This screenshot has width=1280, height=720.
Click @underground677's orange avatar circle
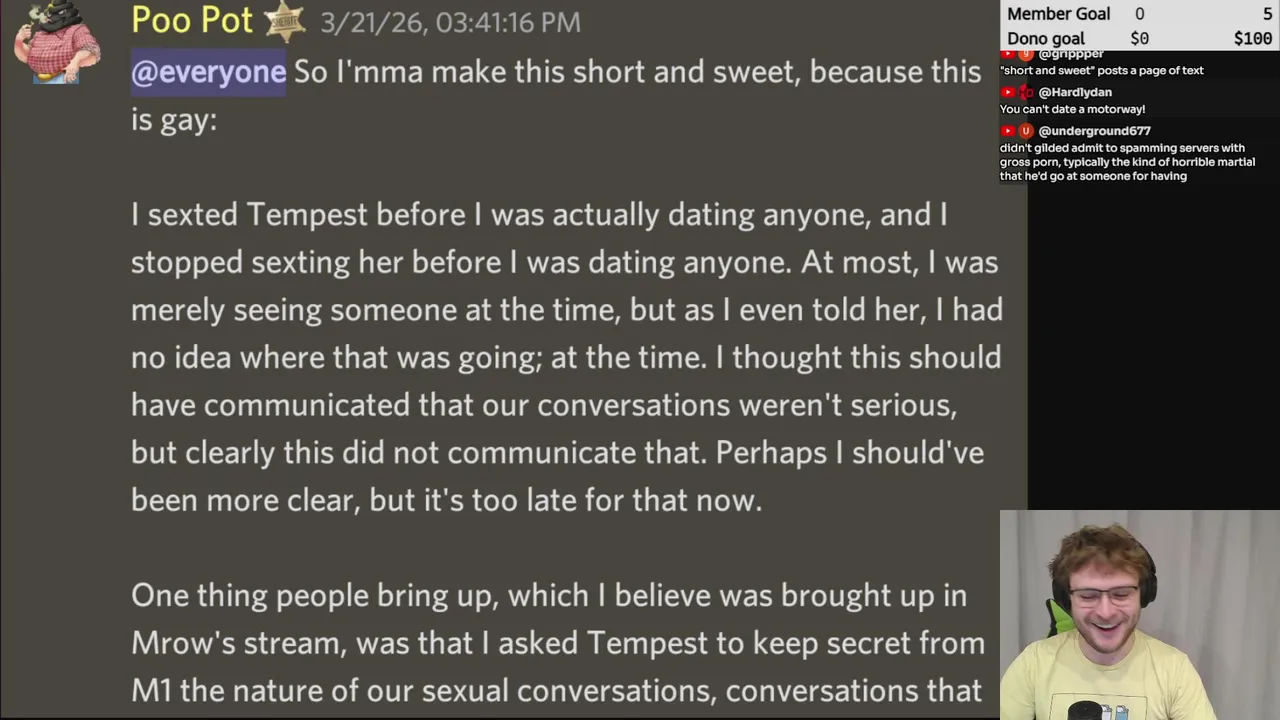pos(1025,131)
